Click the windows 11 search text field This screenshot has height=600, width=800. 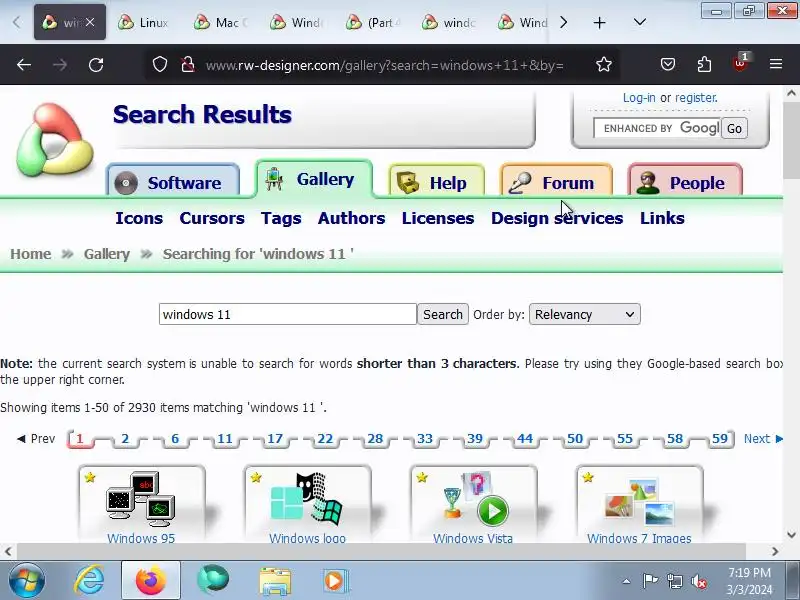[288, 314]
